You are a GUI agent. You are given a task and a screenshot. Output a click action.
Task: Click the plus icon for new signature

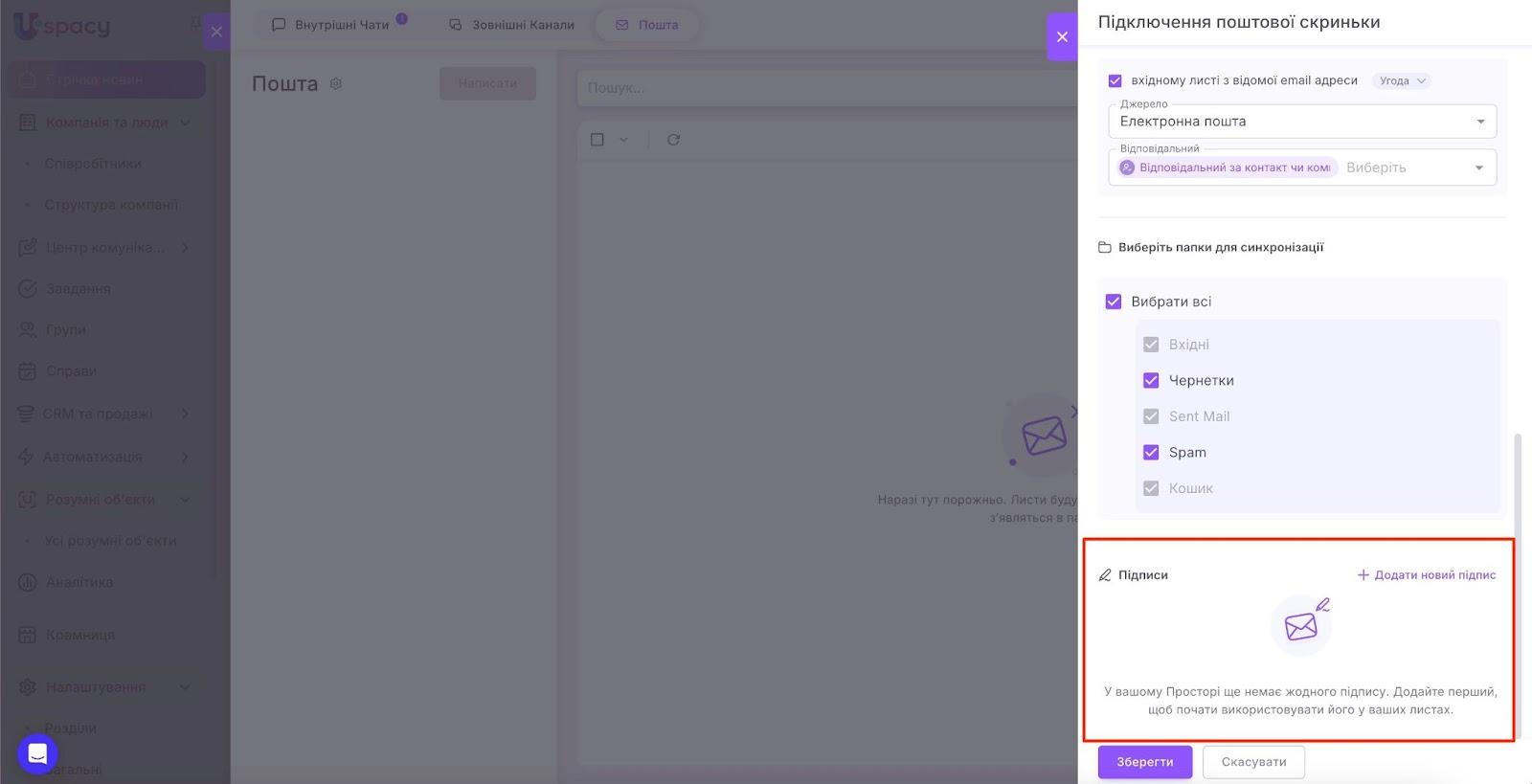coord(1363,575)
